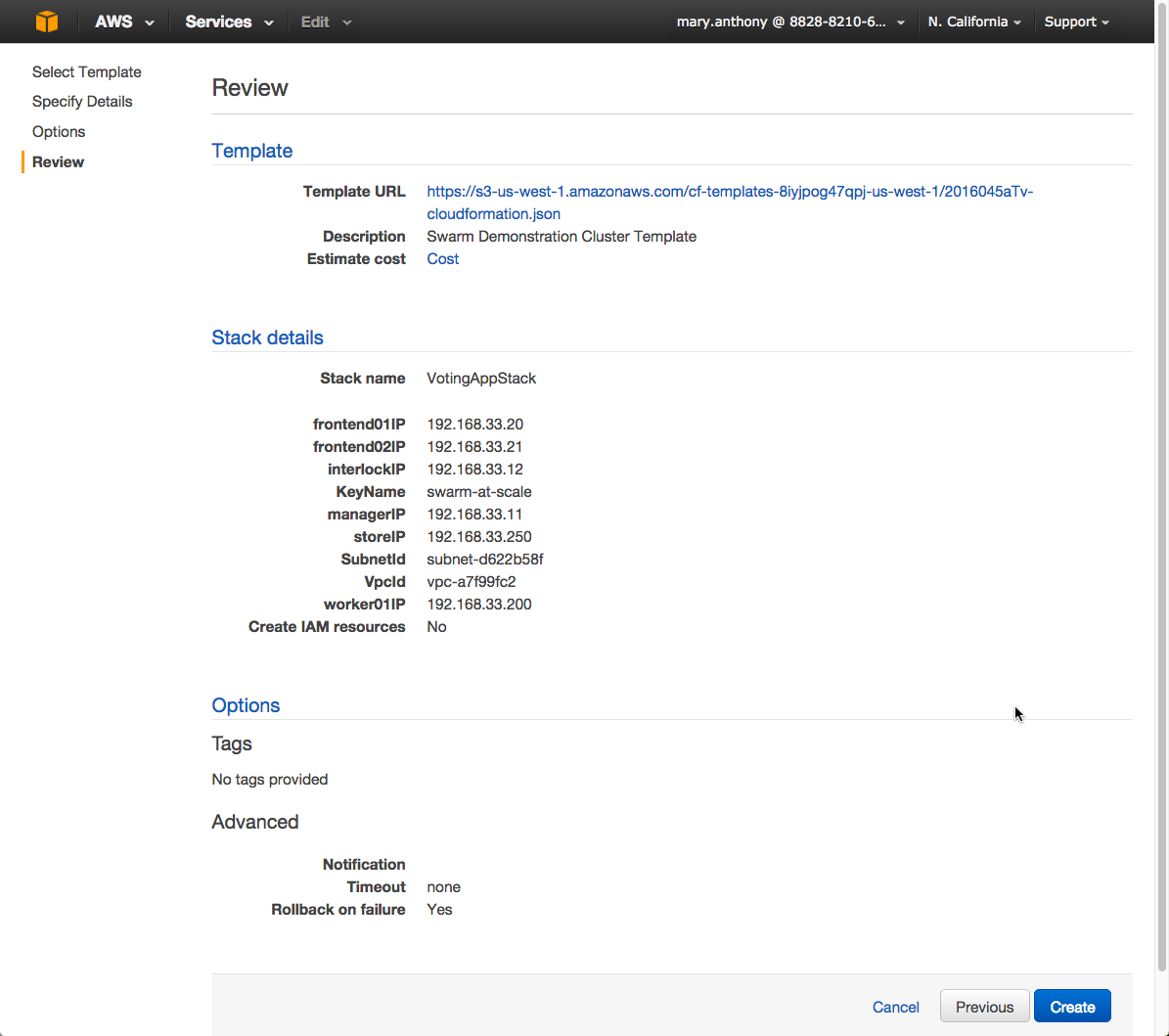Go back with the Previous button

pyautogui.click(x=984, y=1007)
